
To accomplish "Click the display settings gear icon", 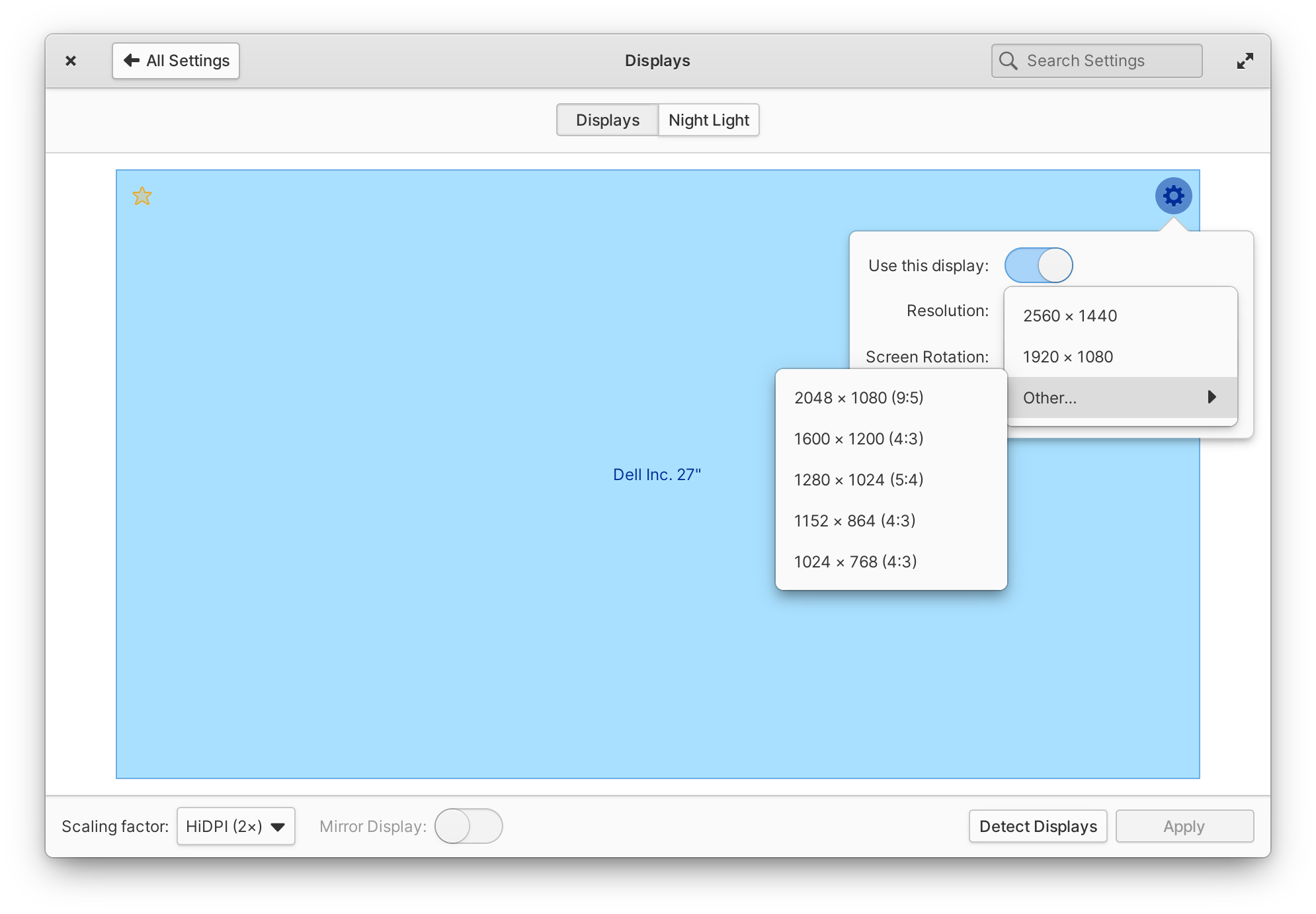I will [1172, 196].
